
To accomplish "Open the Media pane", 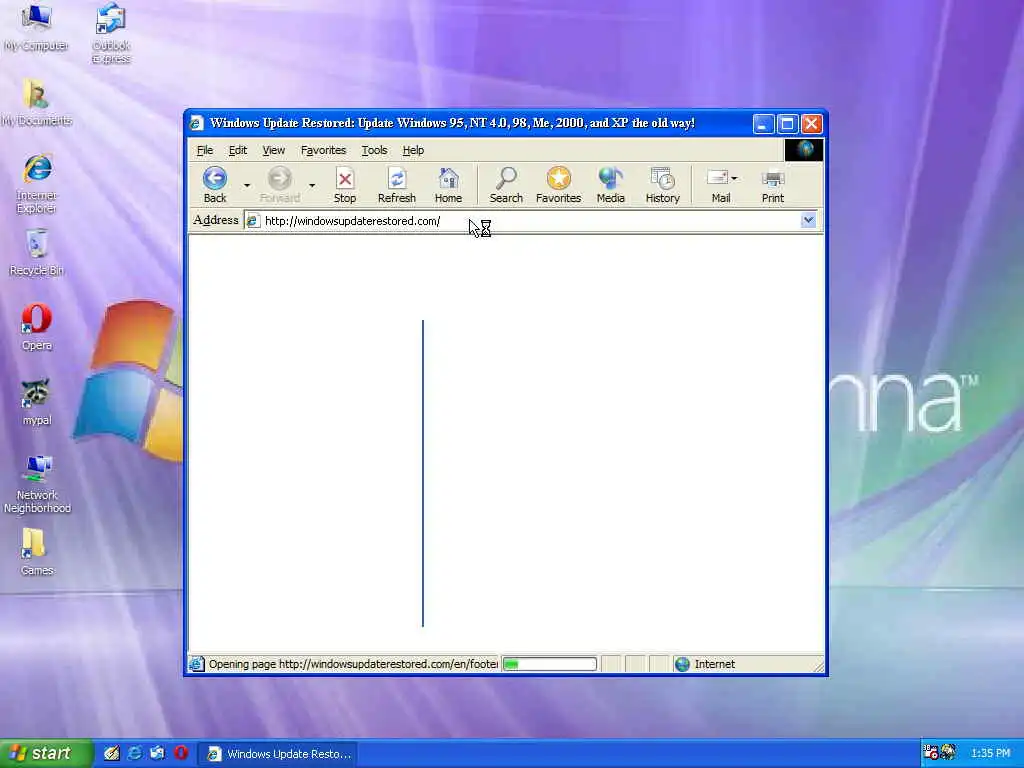I will 611,185.
